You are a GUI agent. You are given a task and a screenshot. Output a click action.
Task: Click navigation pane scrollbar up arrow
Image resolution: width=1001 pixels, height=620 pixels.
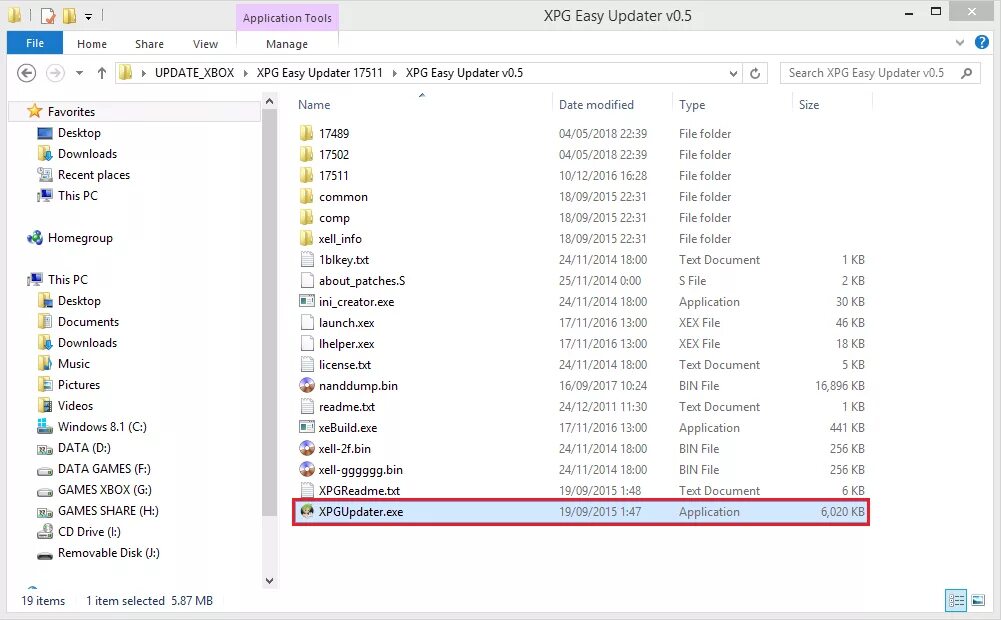pyautogui.click(x=269, y=101)
